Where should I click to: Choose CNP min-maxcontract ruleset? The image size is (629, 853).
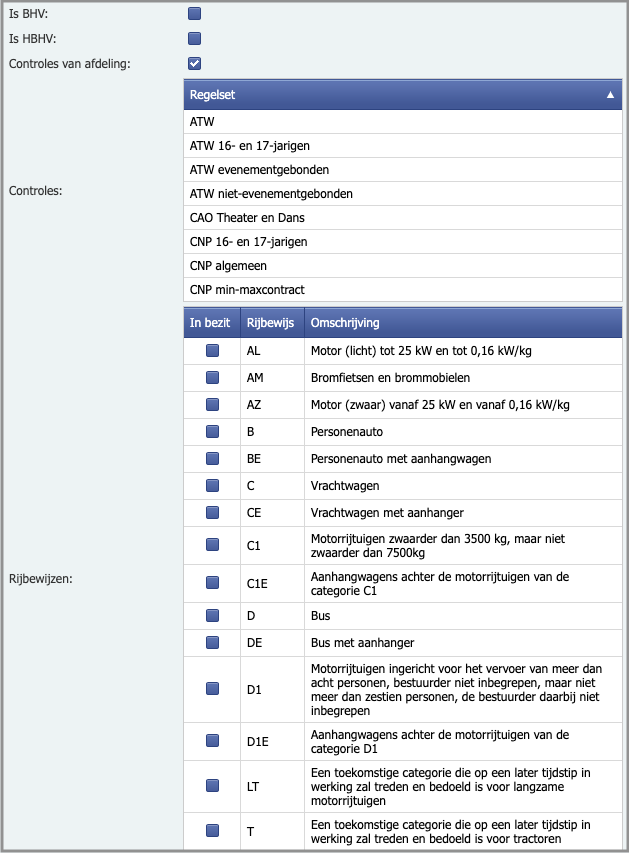[400, 289]
